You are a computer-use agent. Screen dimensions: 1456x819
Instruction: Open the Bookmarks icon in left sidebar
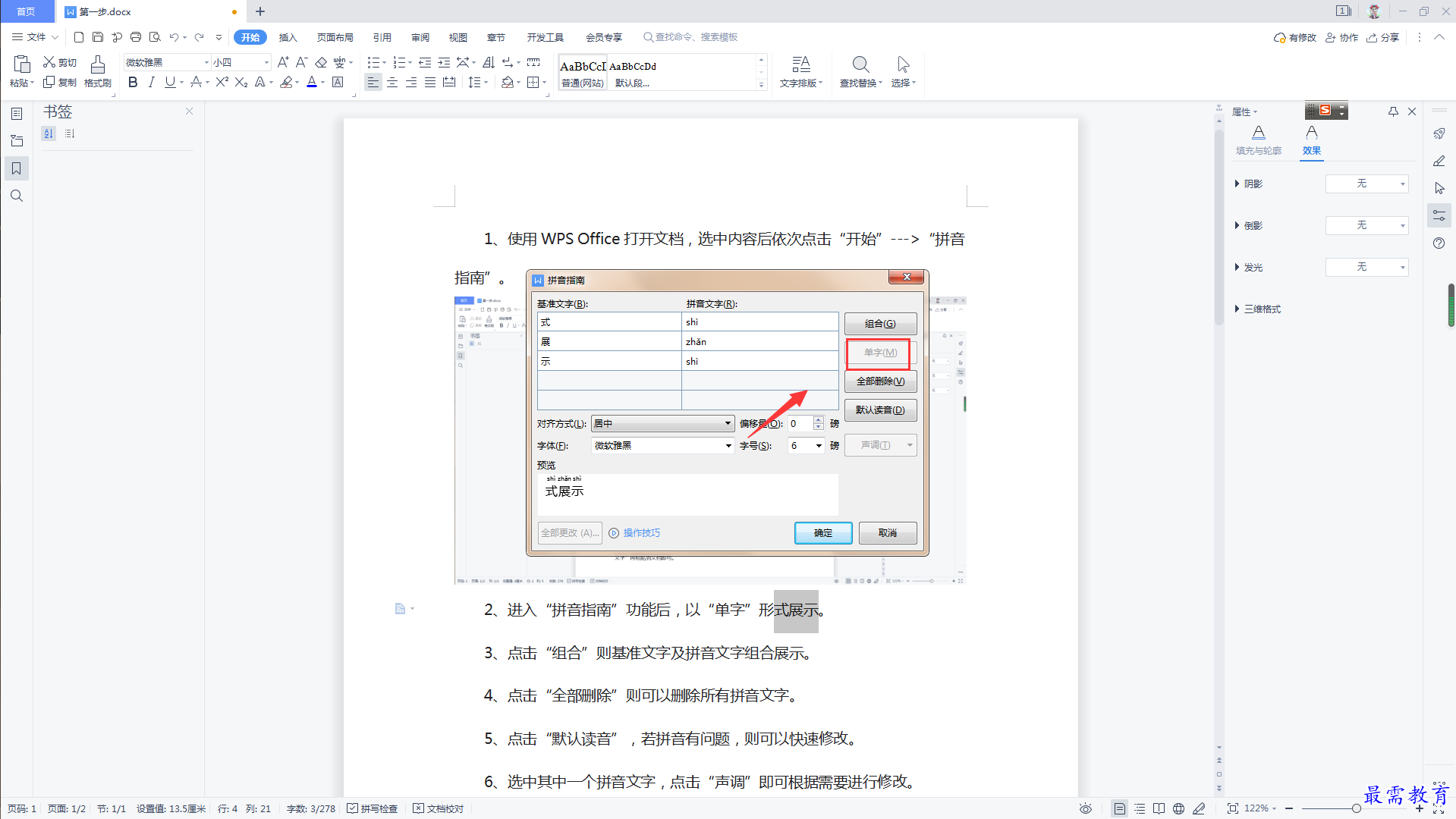(17, 168)
